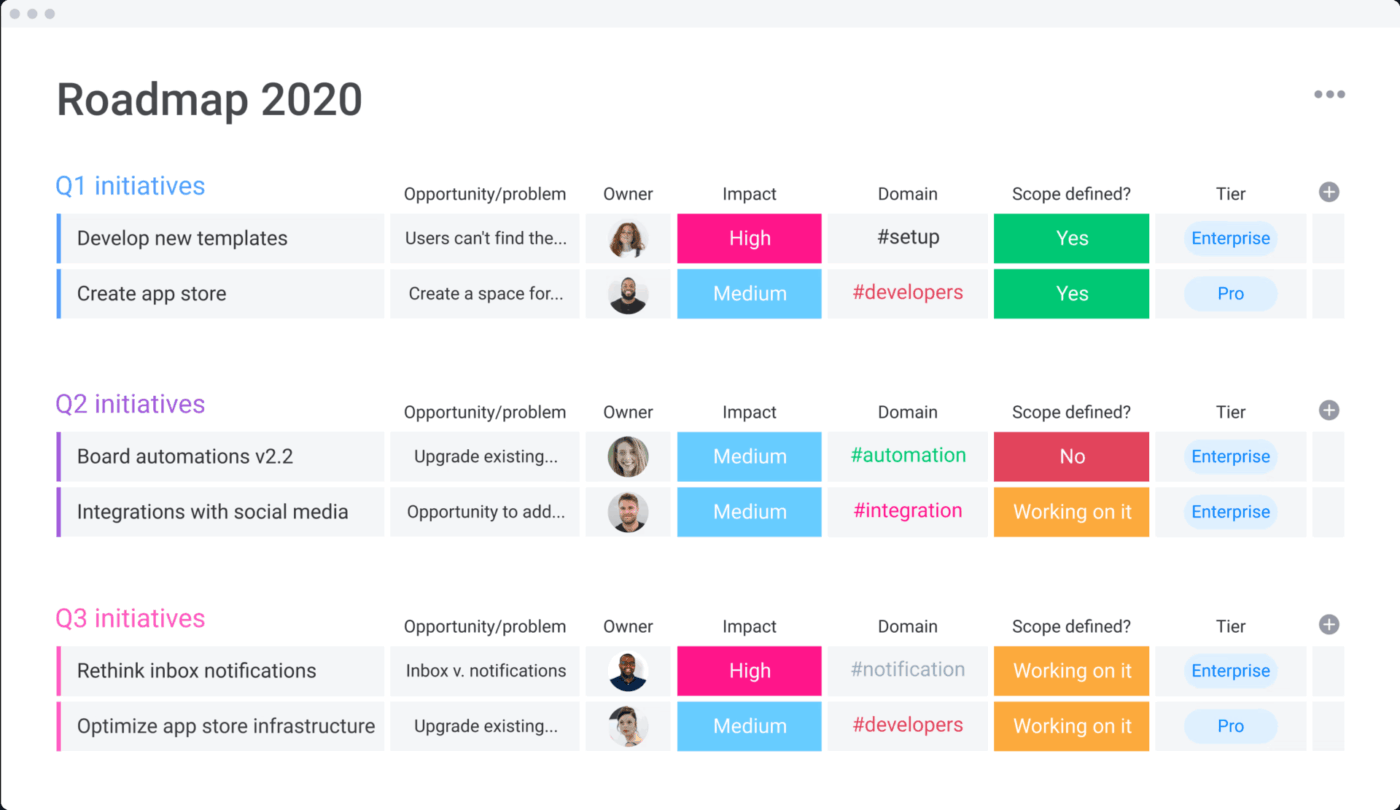Click the plus icon next to Q1 initiatives
This screenshot has height=810, width=1400.
point(1329,192)
